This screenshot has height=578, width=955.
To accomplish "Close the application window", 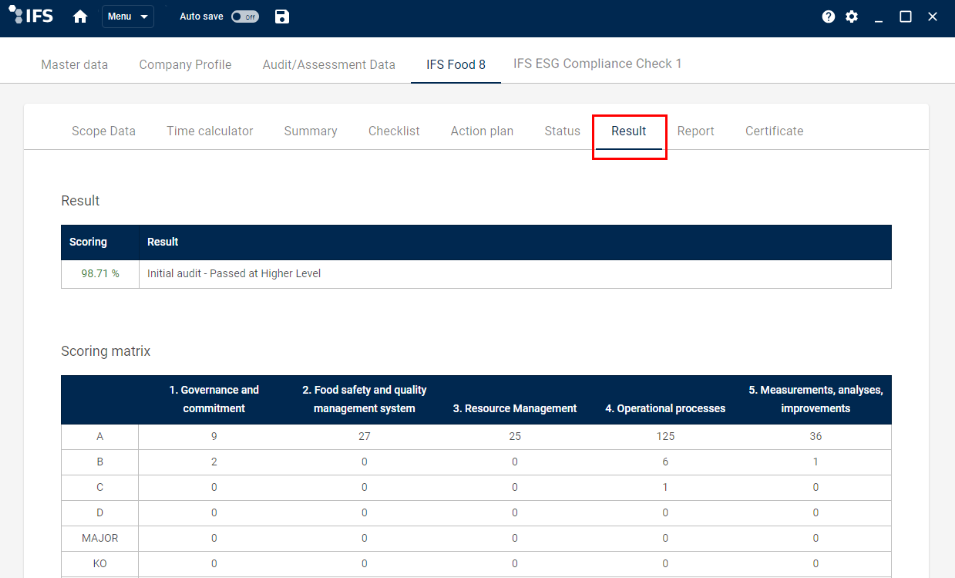I will coord(932,16).
